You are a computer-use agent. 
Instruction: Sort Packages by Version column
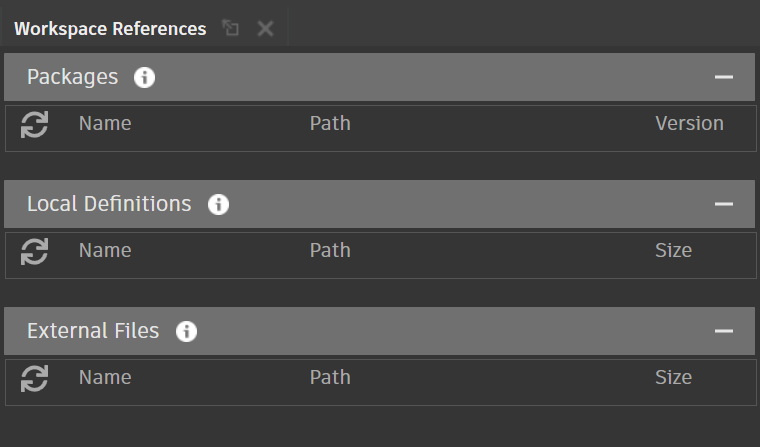tap(689, 124)
